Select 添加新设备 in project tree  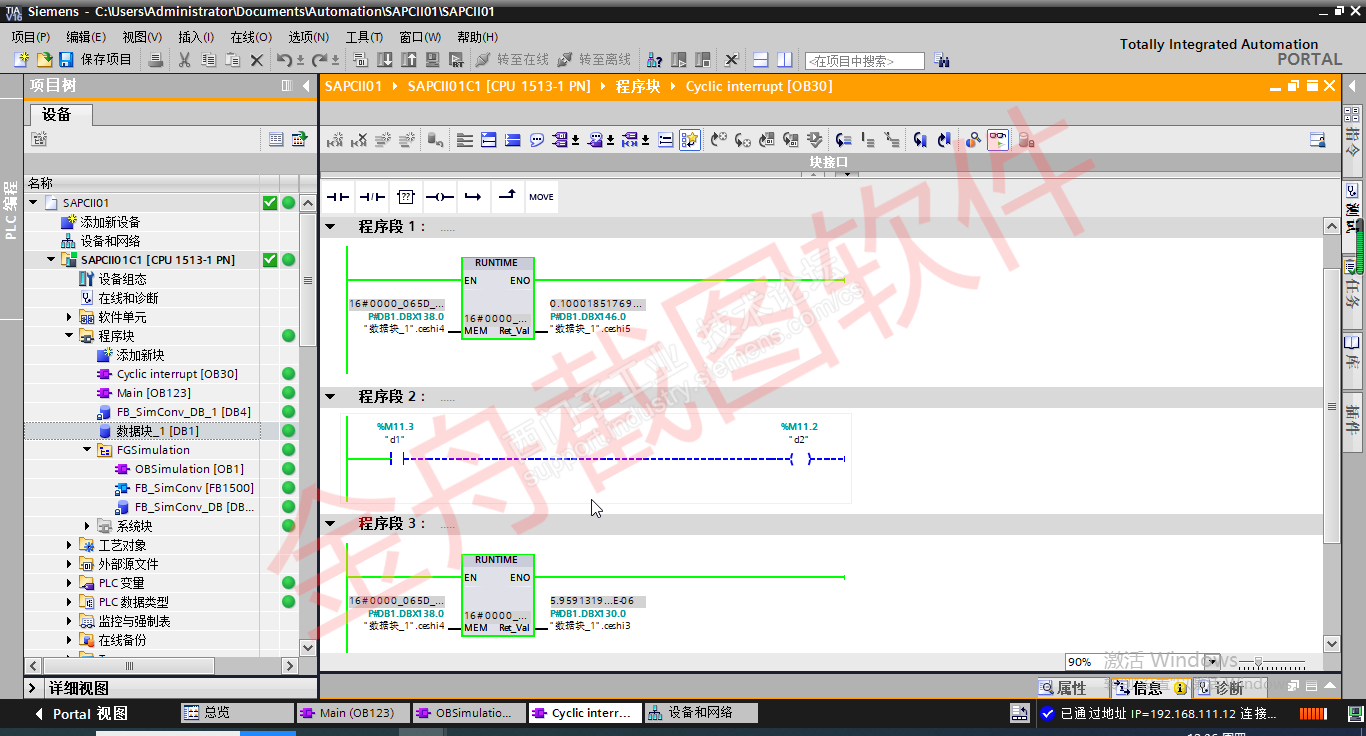tap(101, 222)
